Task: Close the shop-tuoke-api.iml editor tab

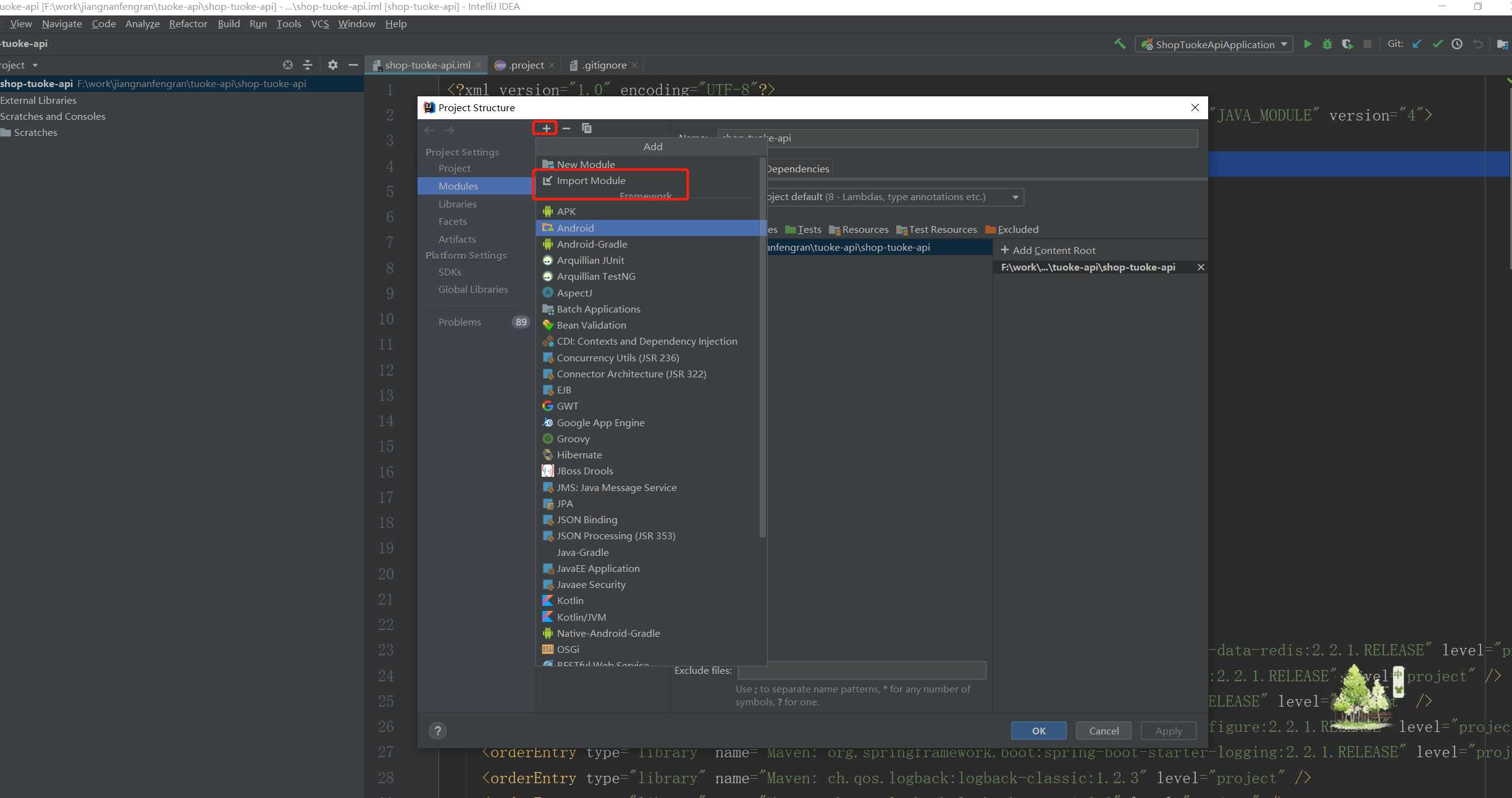Action: coord(478,65)
